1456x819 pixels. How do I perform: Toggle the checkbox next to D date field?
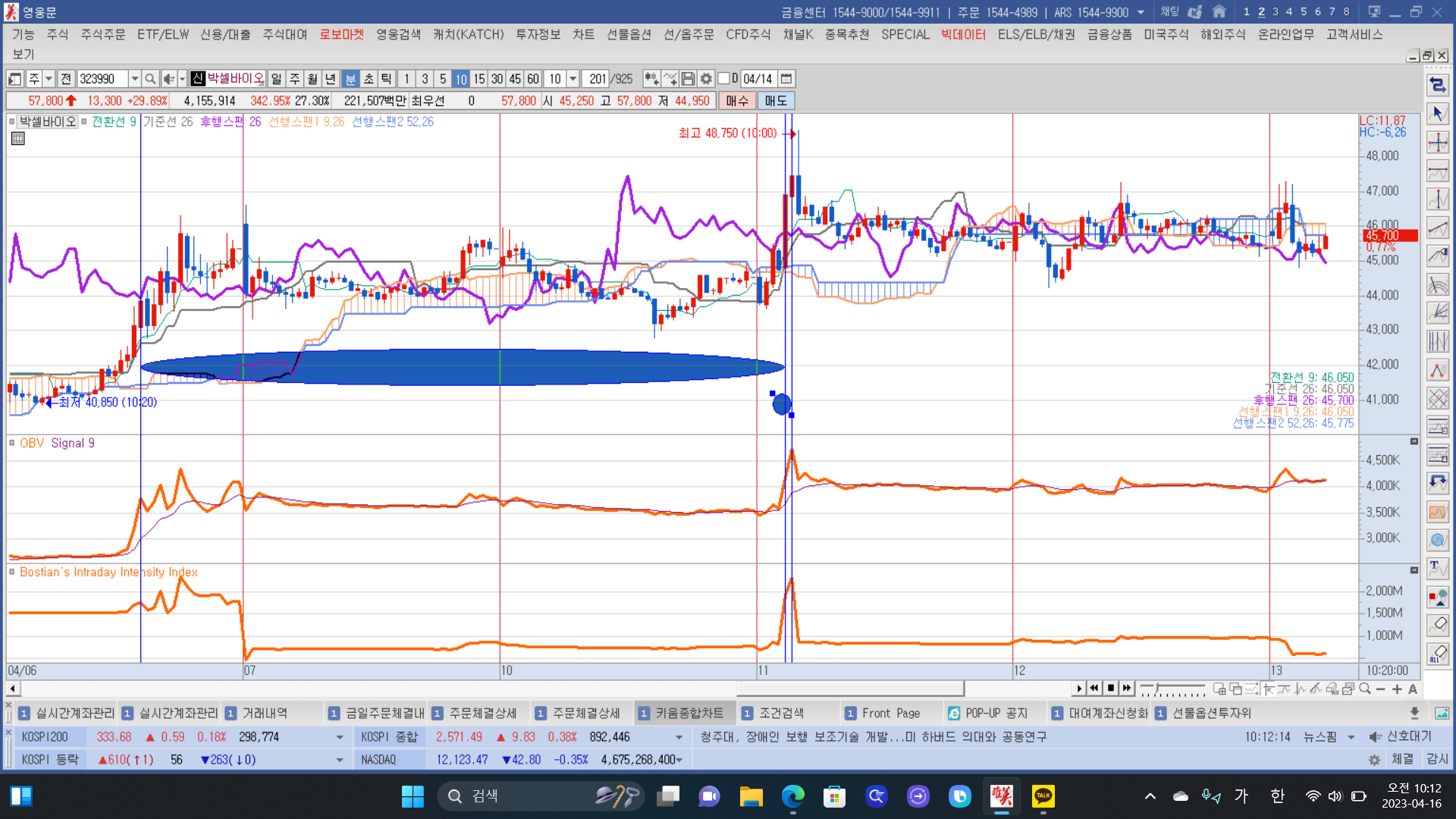point(723,79)
